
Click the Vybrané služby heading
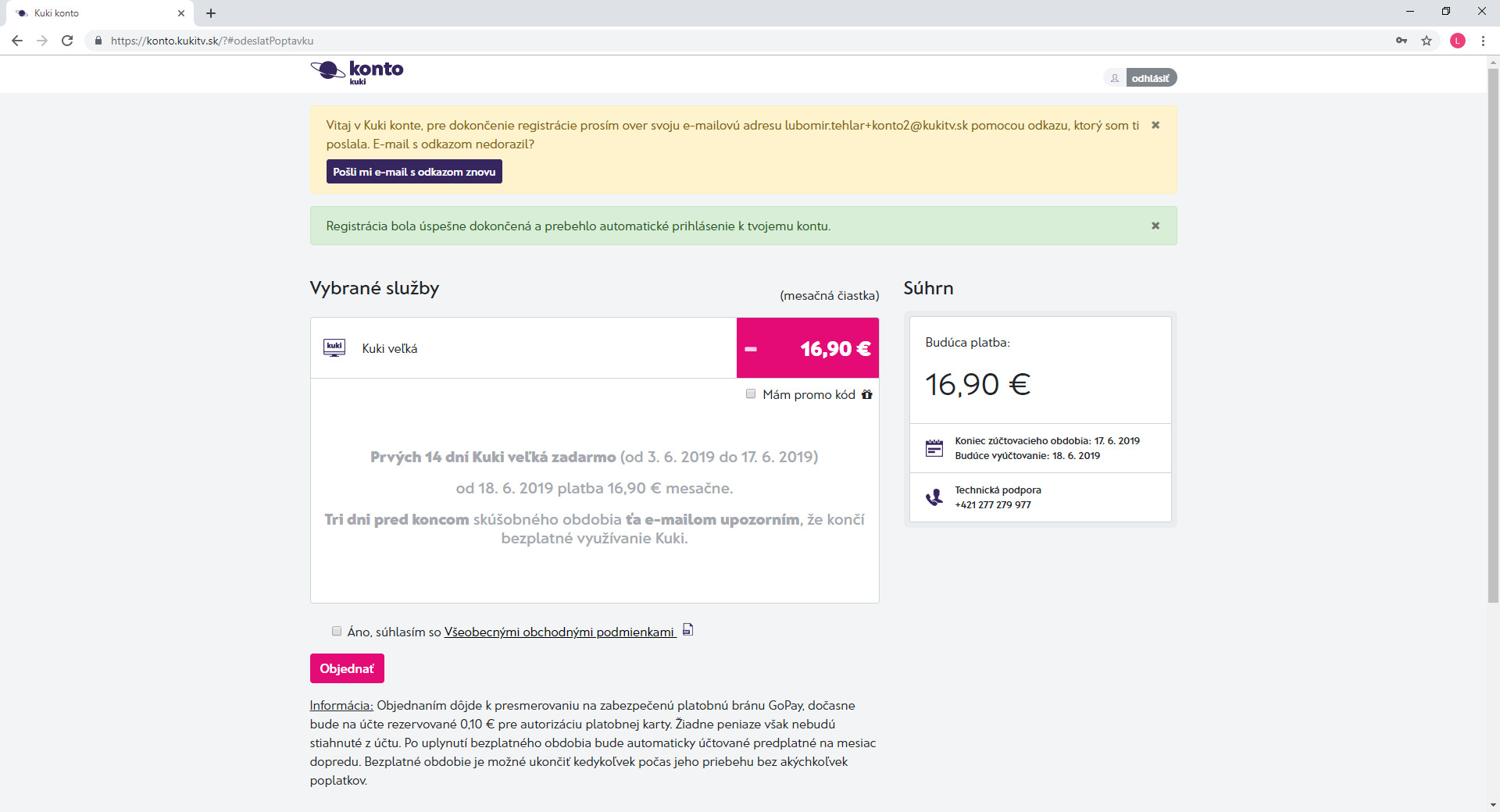pos(374,289)
